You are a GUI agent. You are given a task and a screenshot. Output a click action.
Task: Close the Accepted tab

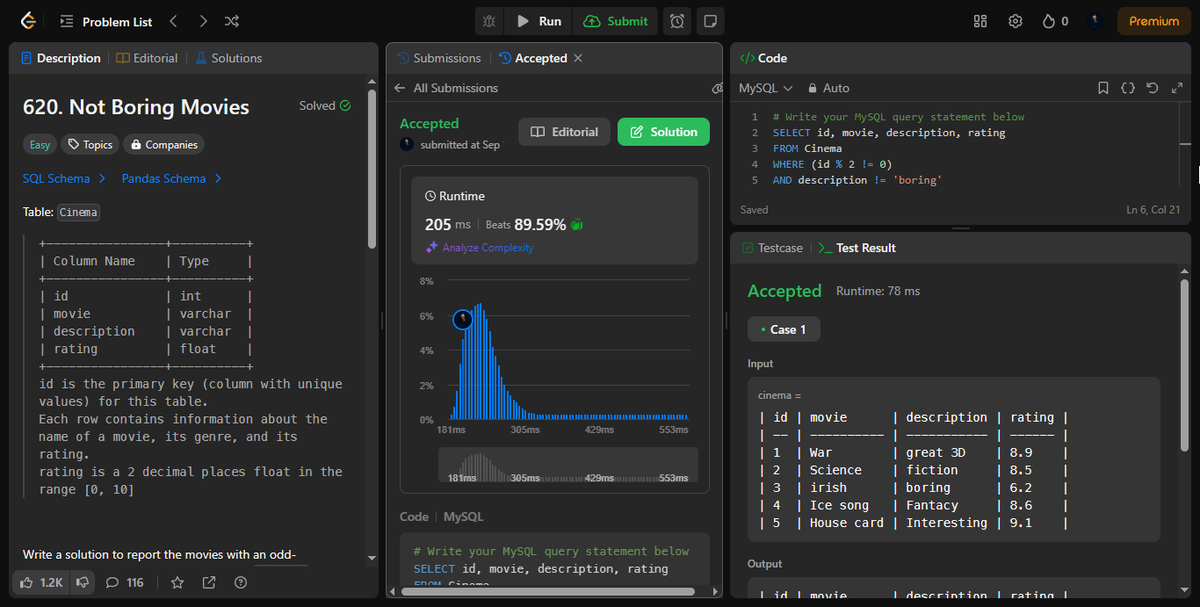[x=578, y=58]
